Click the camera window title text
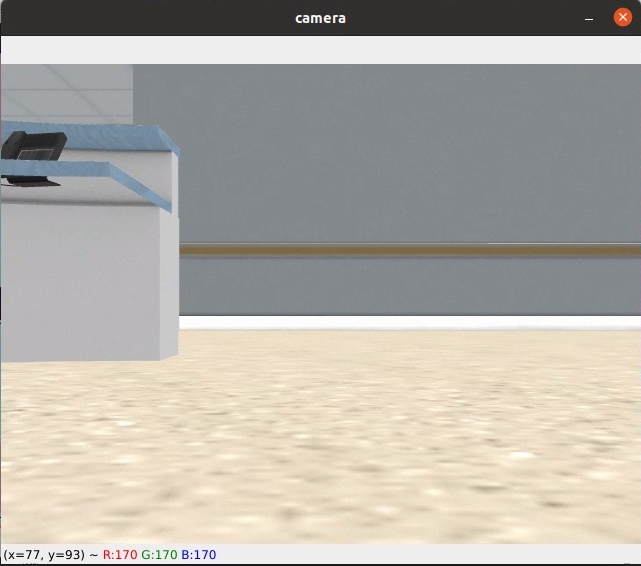Screen dimensions: 641x566 (320, 18)
